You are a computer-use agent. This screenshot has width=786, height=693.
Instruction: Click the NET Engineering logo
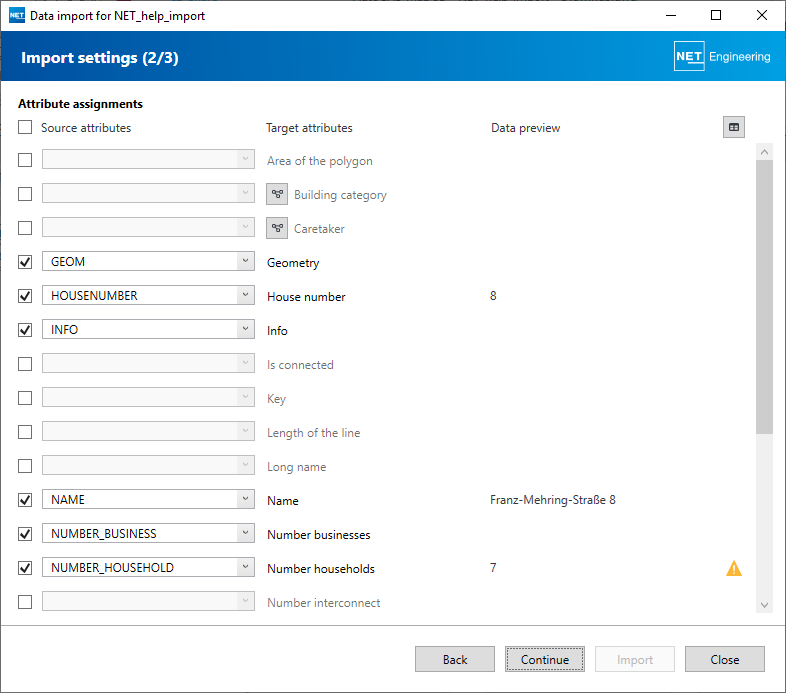(x=722, y=56)
